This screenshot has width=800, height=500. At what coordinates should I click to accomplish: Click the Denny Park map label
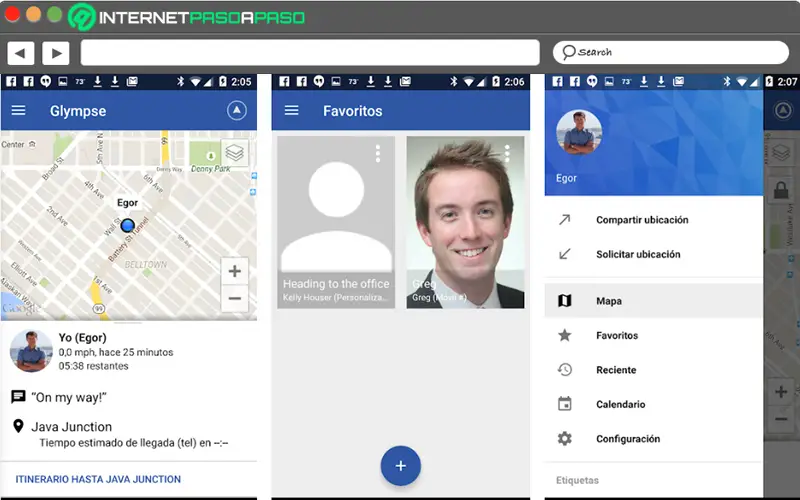[210, 169]
